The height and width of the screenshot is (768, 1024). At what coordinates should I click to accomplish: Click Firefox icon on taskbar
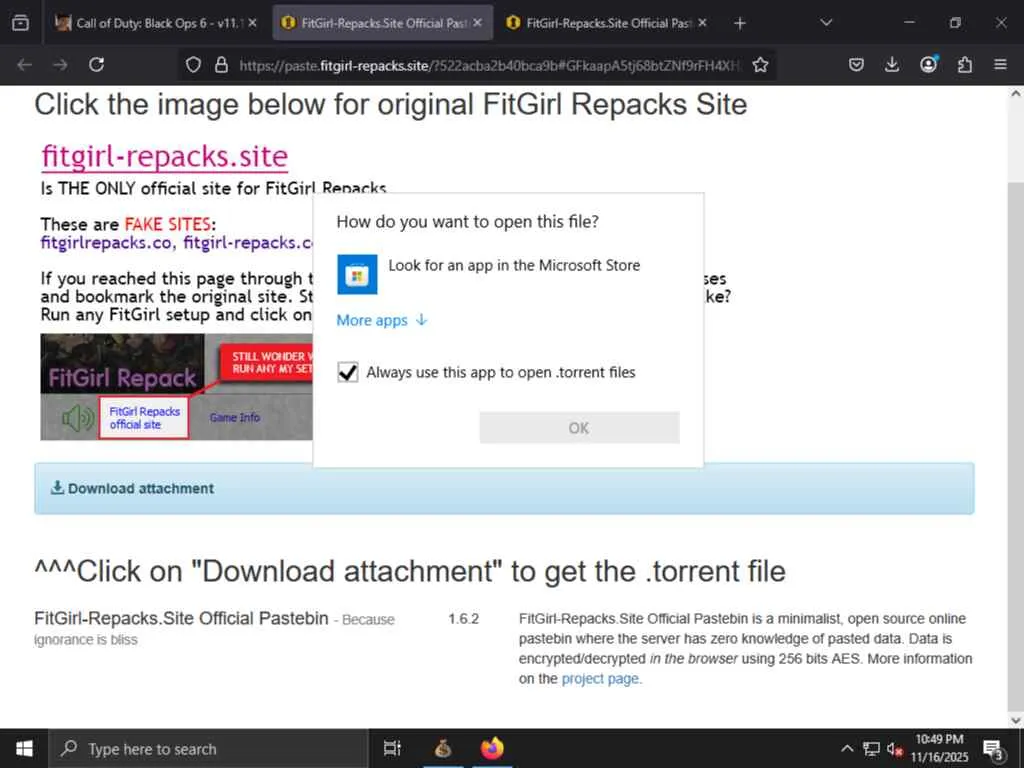click(x=492, y=748)
